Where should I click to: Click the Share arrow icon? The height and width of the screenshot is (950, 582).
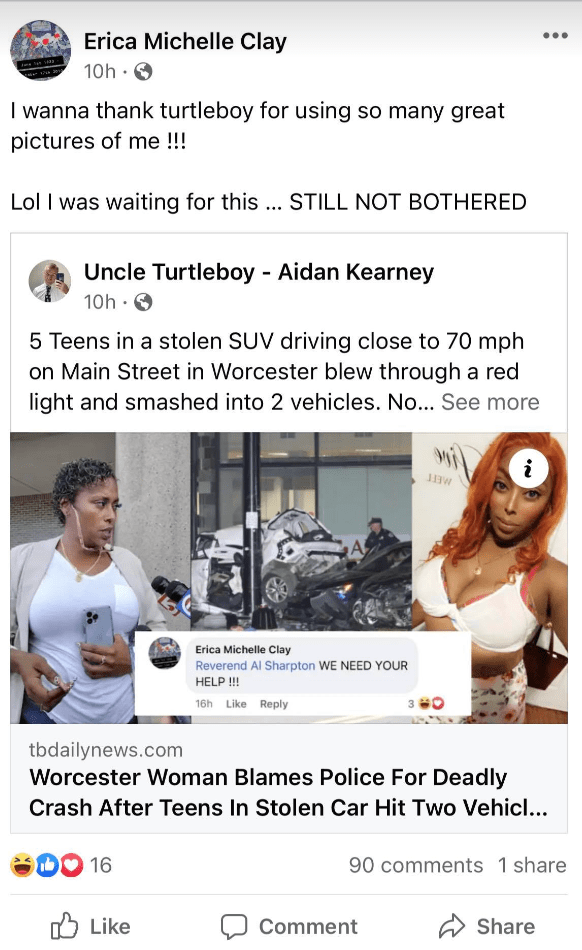pyautogui.click(x=451, y=926)
